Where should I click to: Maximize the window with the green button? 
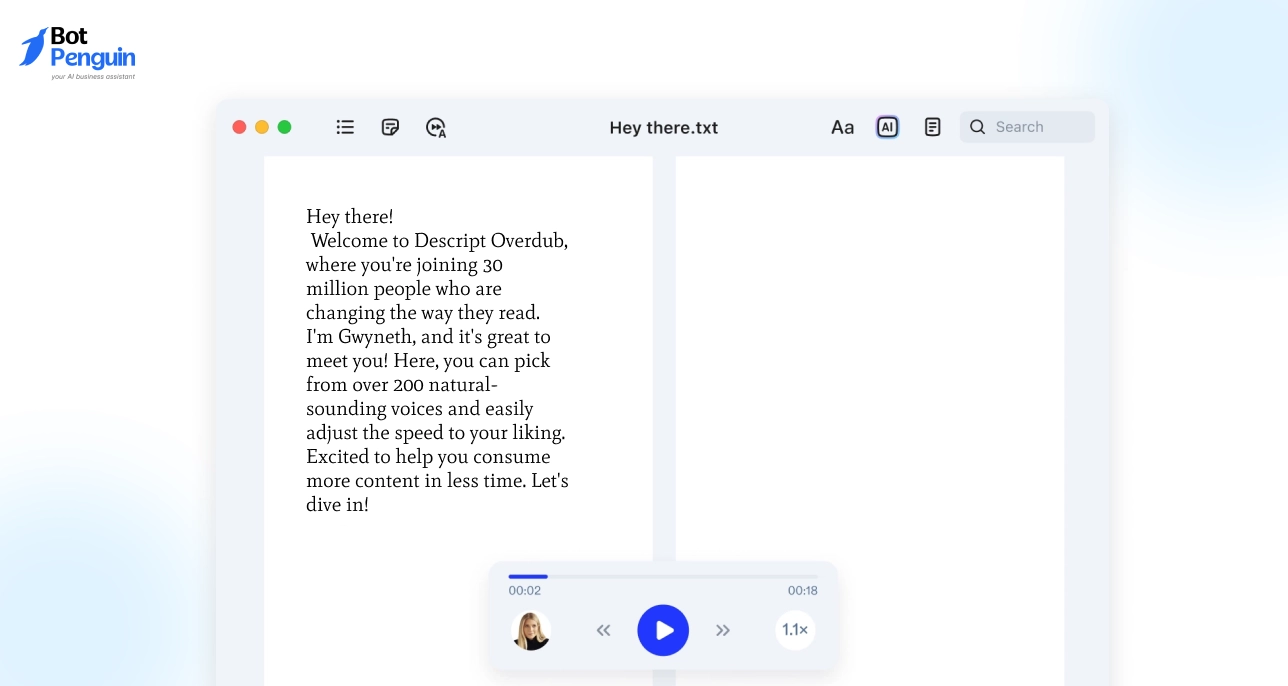click(284, 127)
